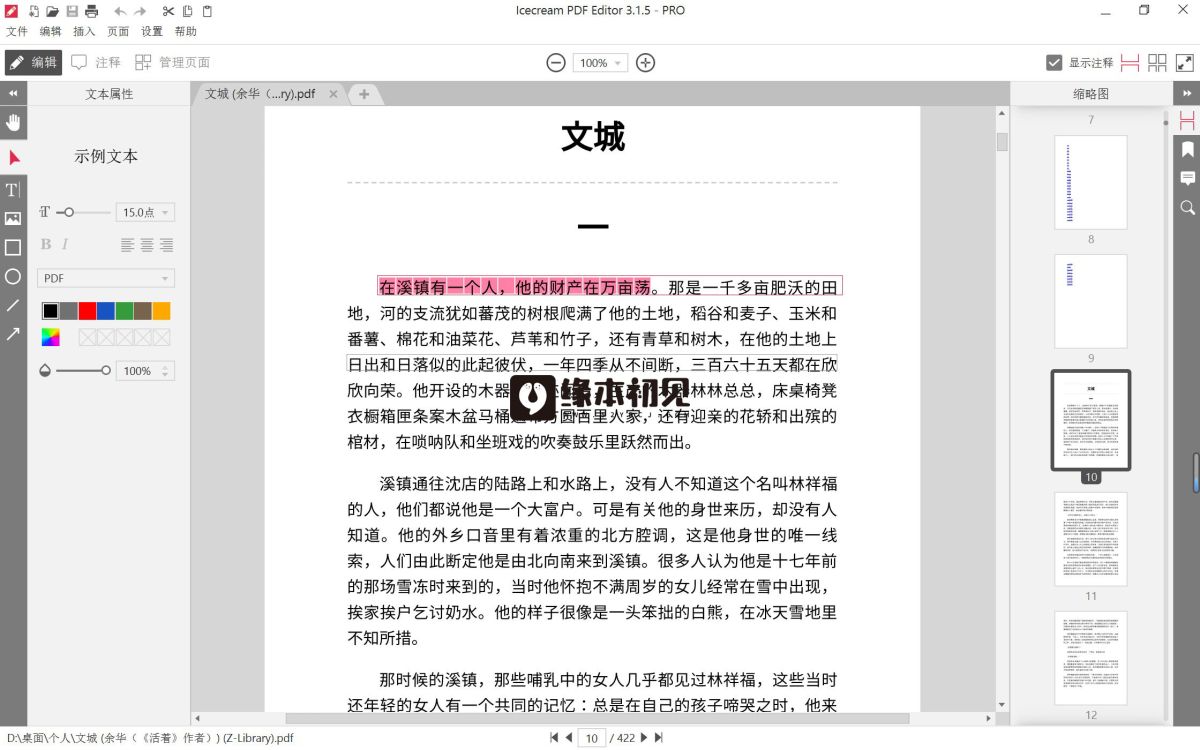
Task: Collapse the left 文本属性 panel
Action: (13, 93)
